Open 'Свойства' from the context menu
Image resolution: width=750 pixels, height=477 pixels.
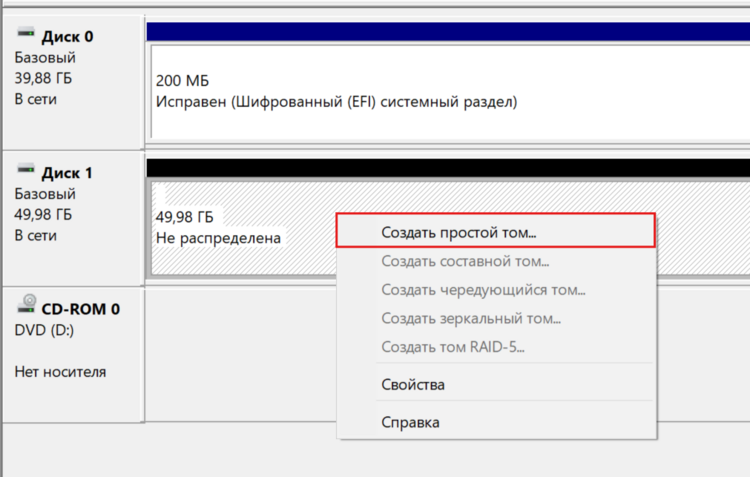tap(413, 384)
